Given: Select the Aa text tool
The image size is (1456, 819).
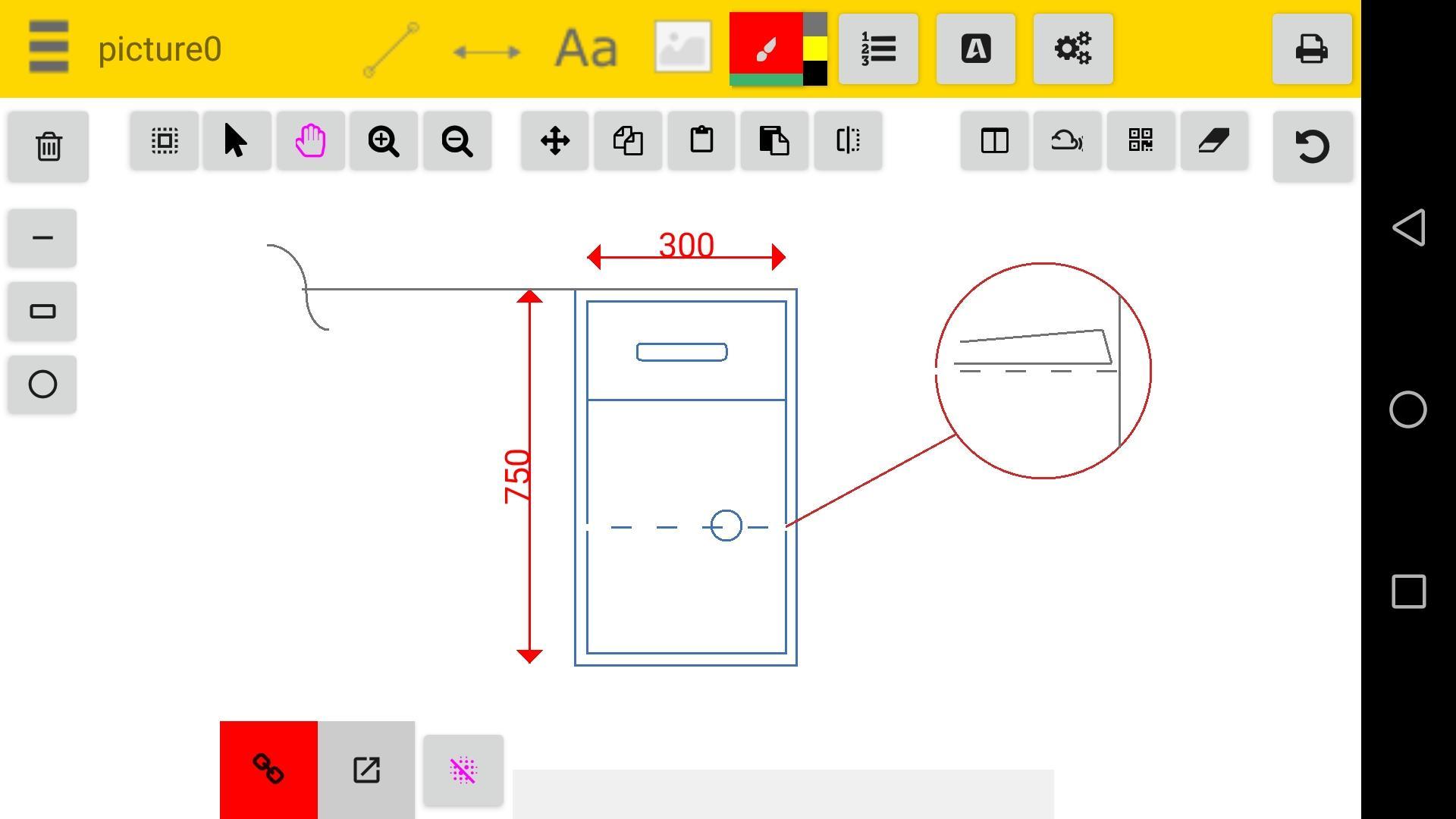Looking at the screenshot, I should [x=586, y=49].
